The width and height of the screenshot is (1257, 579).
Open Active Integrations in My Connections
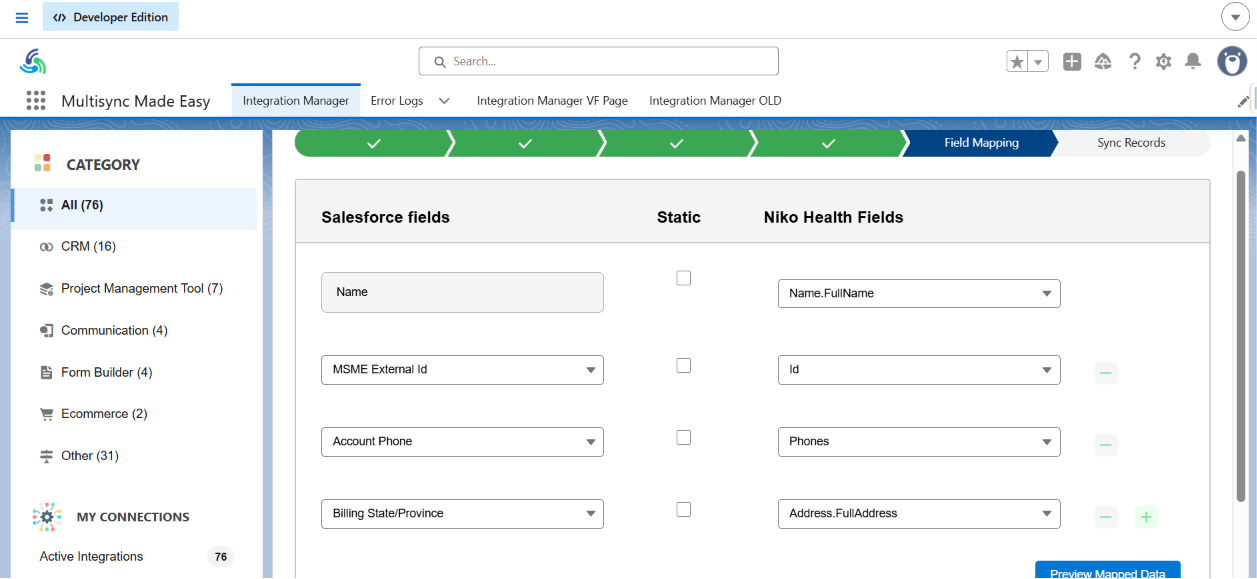[x=91, y=556]
